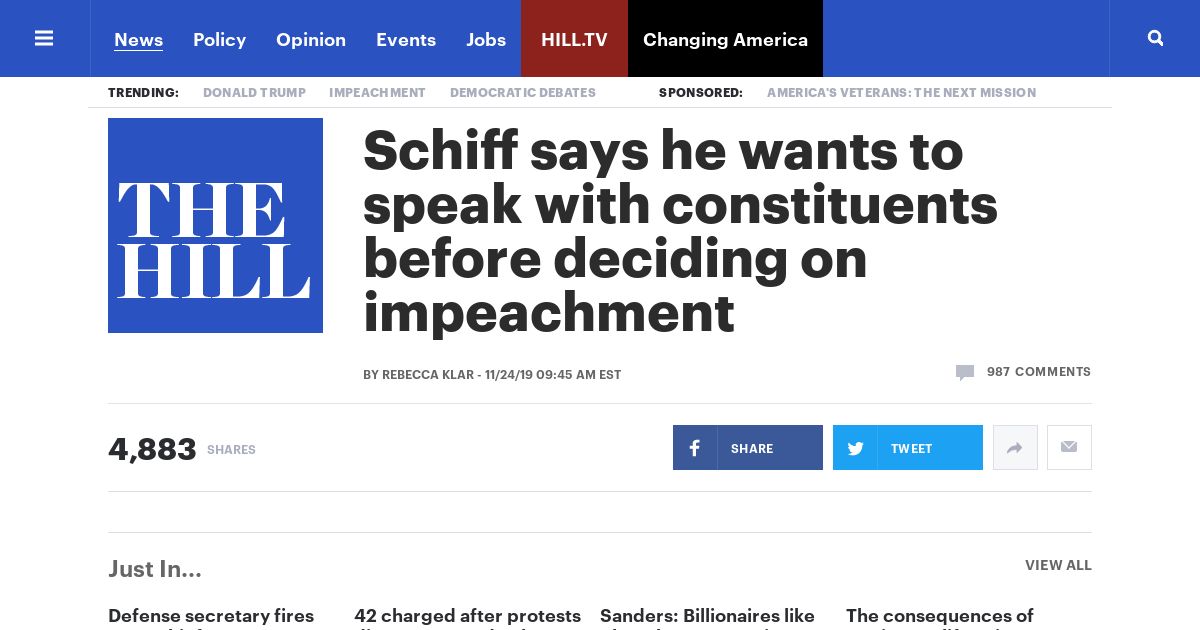The width and height of the screenshot is (1200, 630).
Task: Open Changing America tab
Action: [x=725, y=39]
